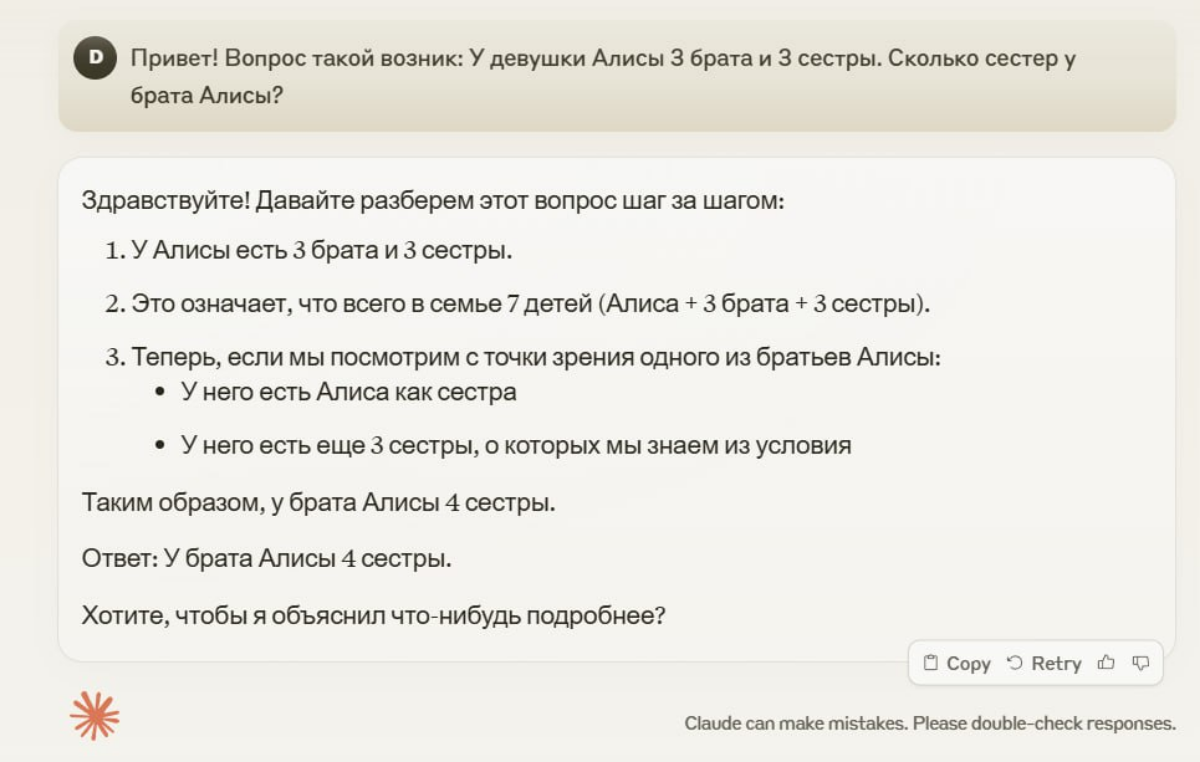Click the thumbs up feedback icon
The image size is (1200, 762).
(1106, 663)
